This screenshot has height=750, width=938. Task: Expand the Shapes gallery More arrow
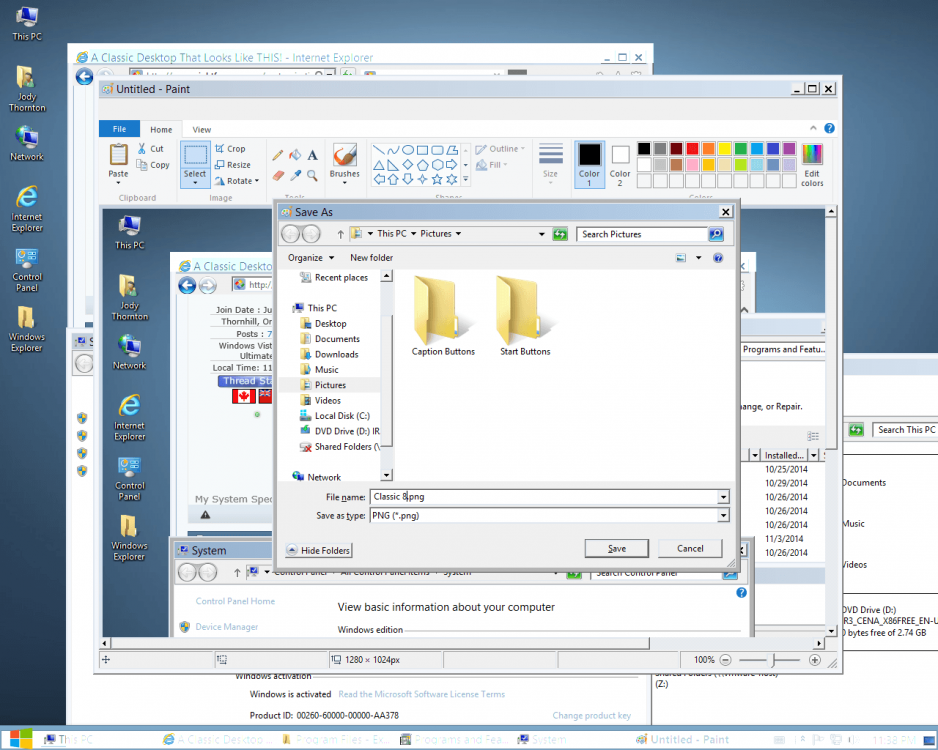pyautogui.click(x=466, y=179)
